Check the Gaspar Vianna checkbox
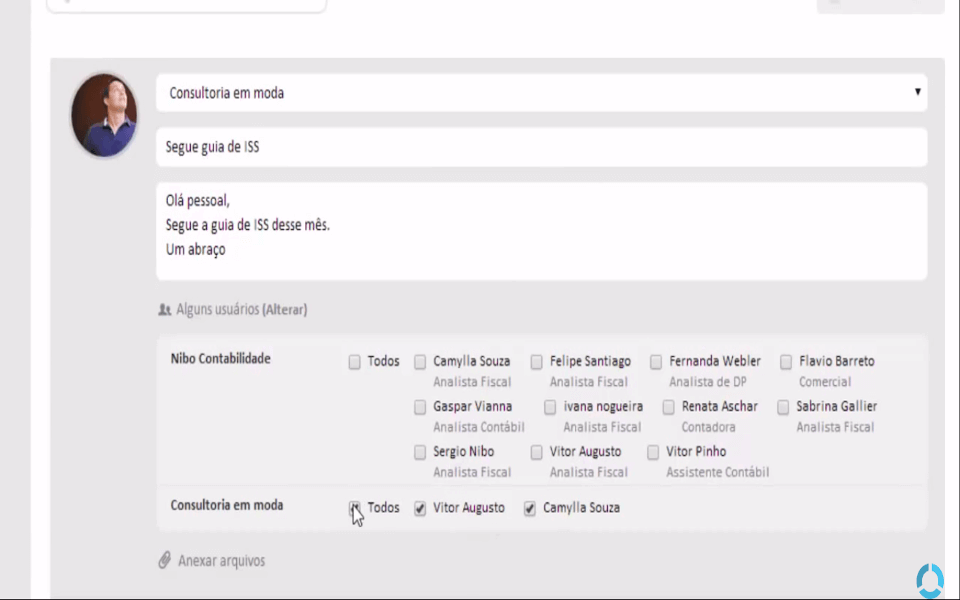This screenshot has height=600, width=960. pos(420,407)
